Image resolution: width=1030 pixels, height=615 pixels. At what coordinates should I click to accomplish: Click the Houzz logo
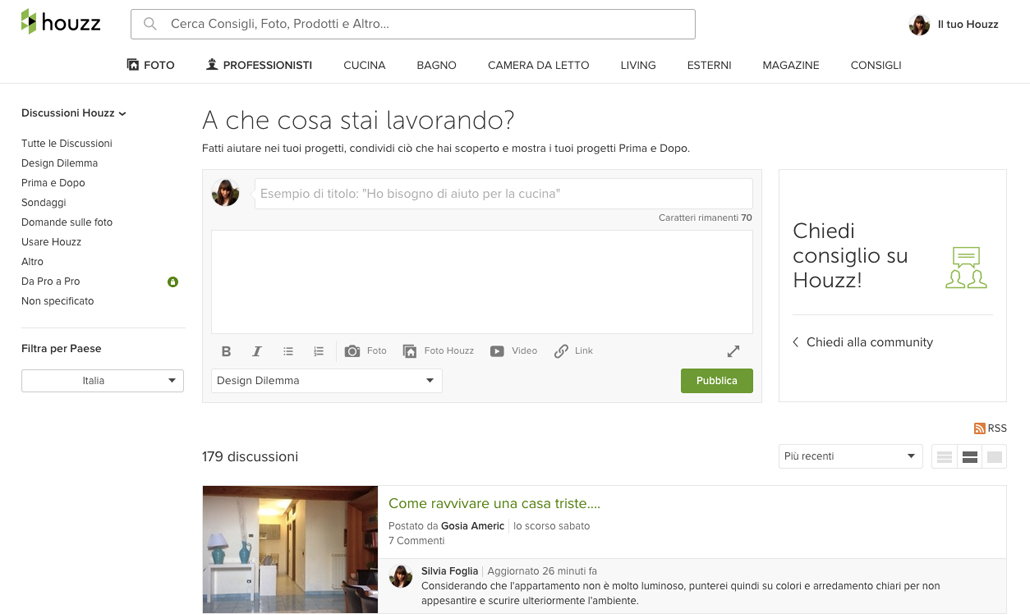[x=60, y=22]
